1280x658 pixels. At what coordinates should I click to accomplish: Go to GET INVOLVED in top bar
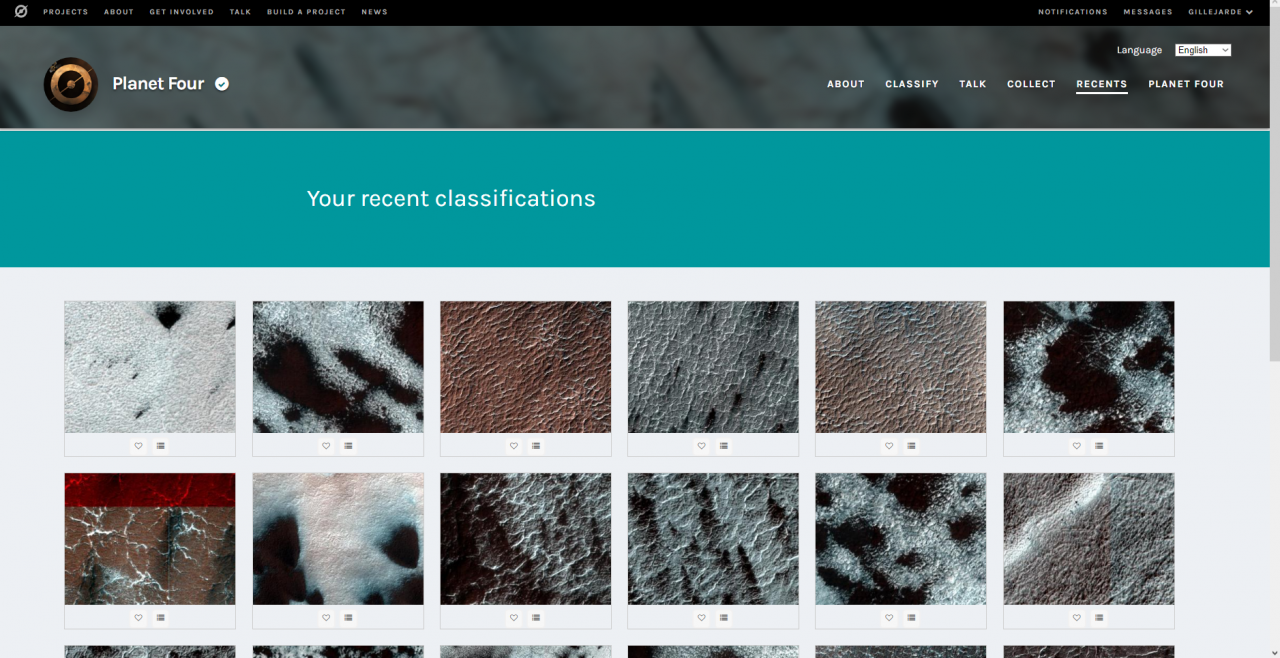182,12
